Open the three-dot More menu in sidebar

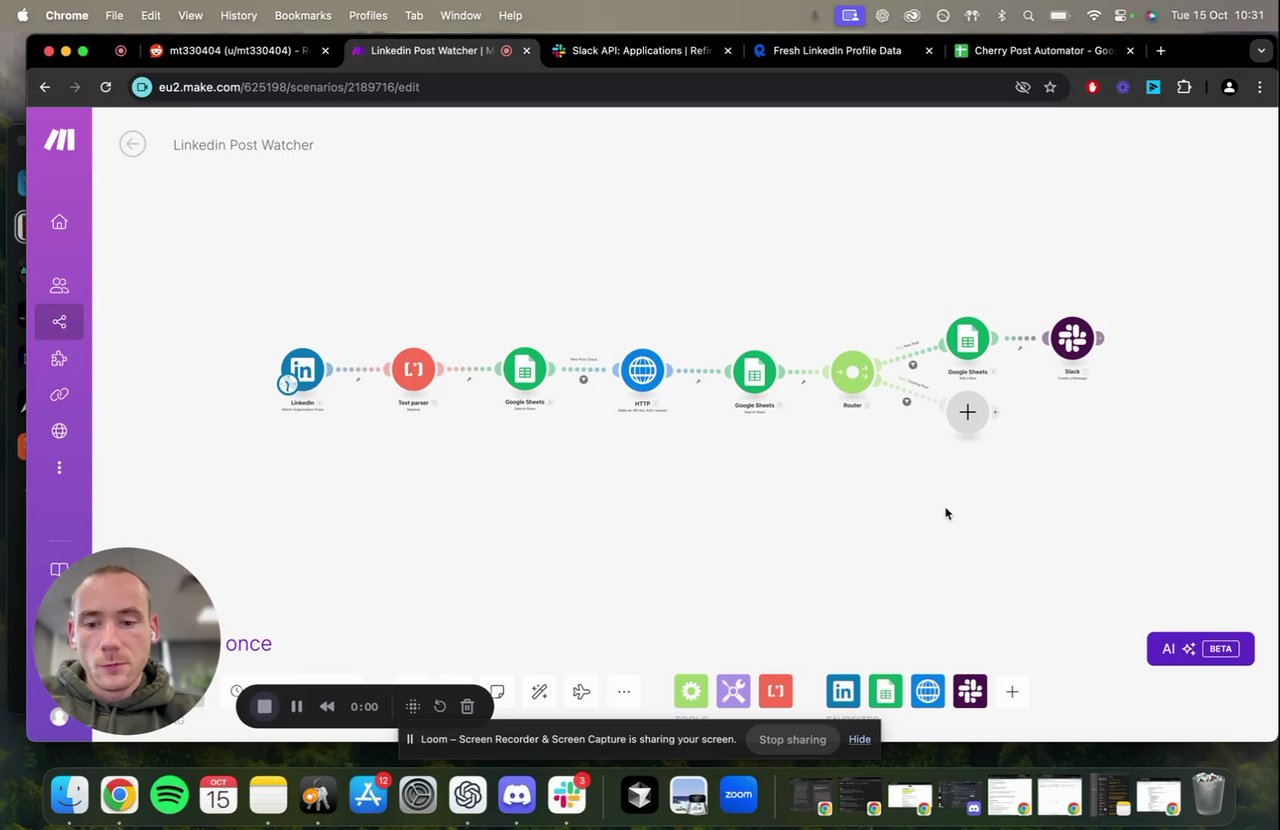pyautogui.click(x=59, y=468)
